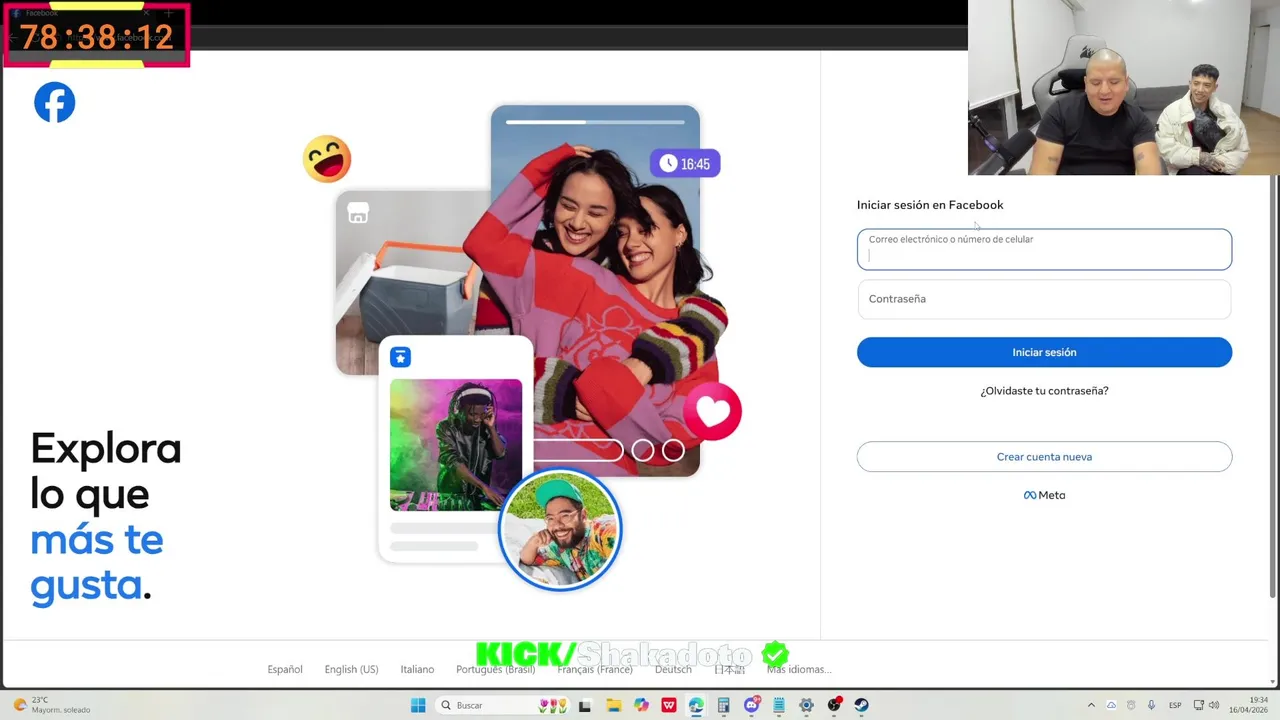Click the OneDrive cloud tray icon

click(x=1111, y=705)
